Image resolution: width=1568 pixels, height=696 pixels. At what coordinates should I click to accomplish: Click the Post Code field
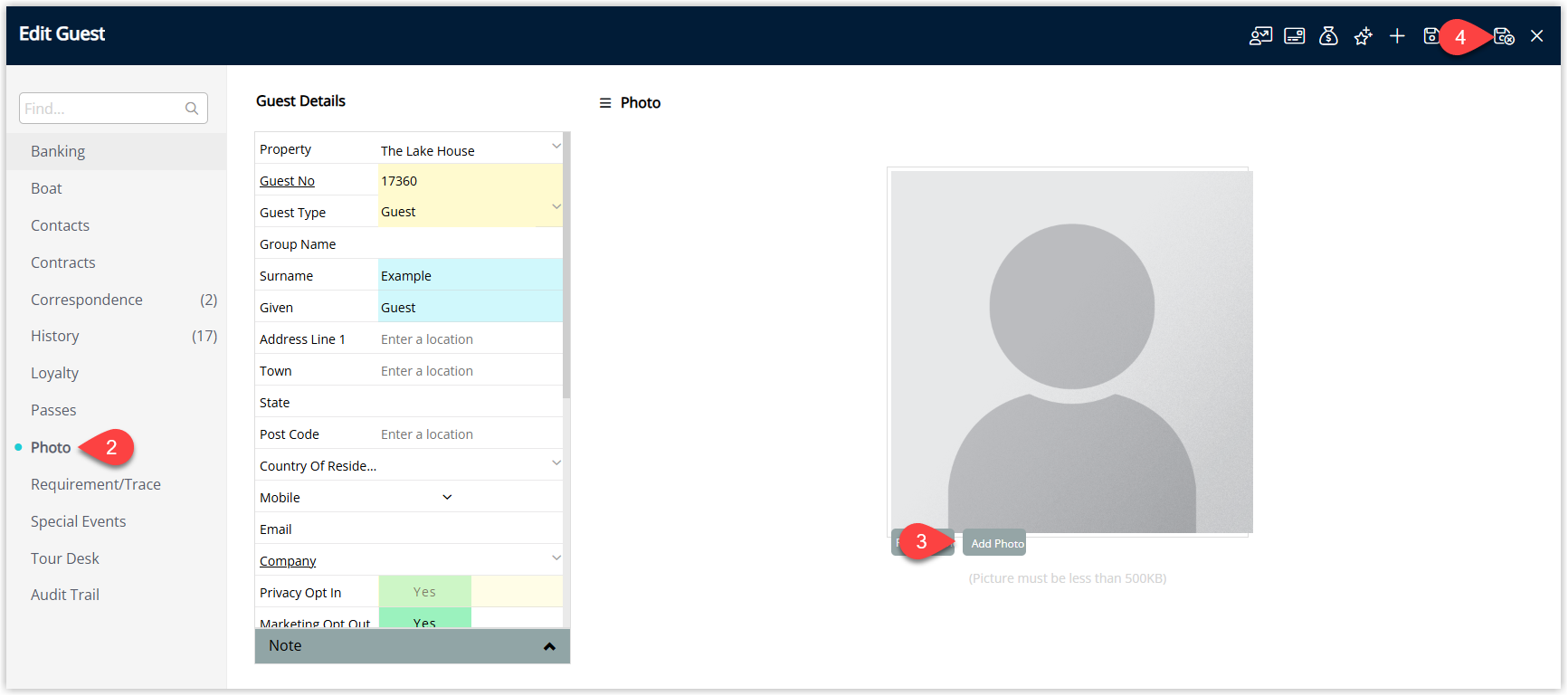[470, 434]
